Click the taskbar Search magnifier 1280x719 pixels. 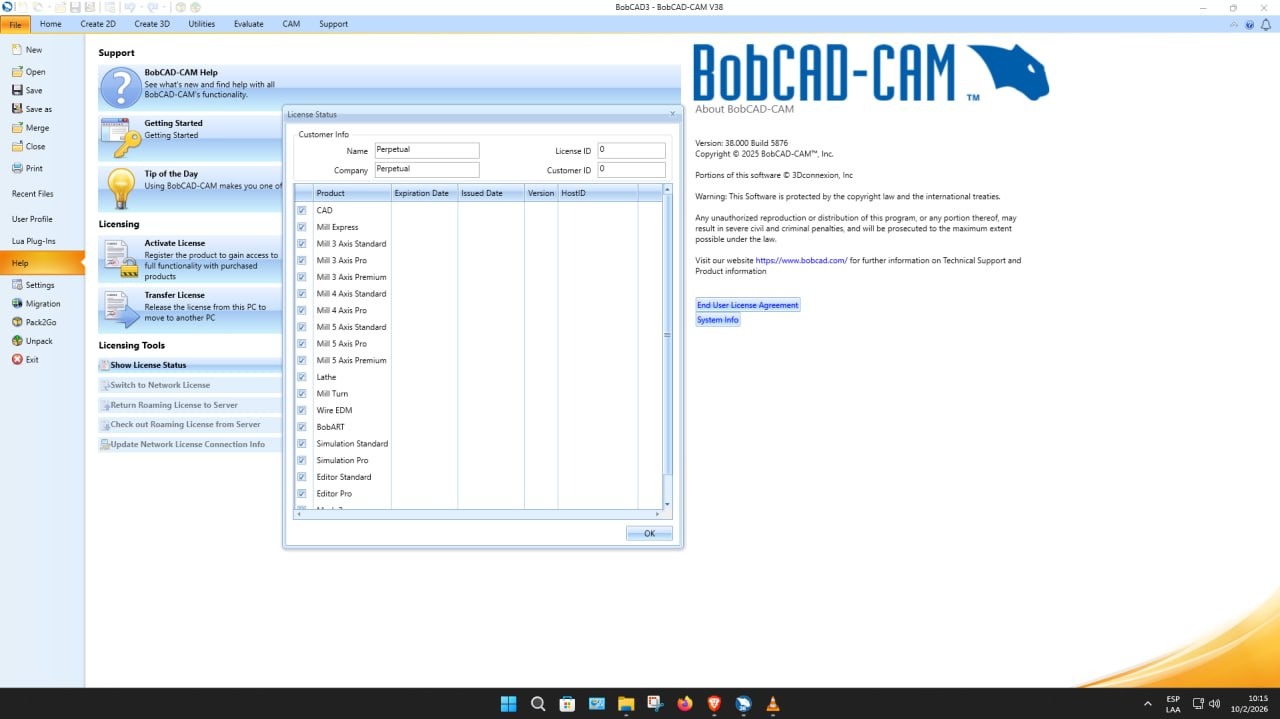[x=538, y=704]
